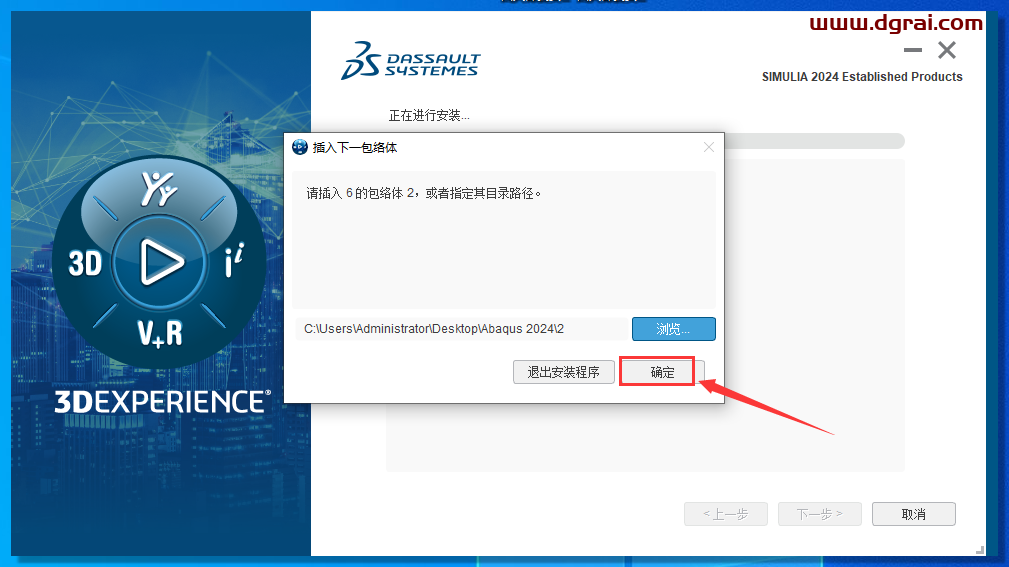Click the 正在进行安装... status text
The height and width of the screenshot is (567, 1009).
429,116
